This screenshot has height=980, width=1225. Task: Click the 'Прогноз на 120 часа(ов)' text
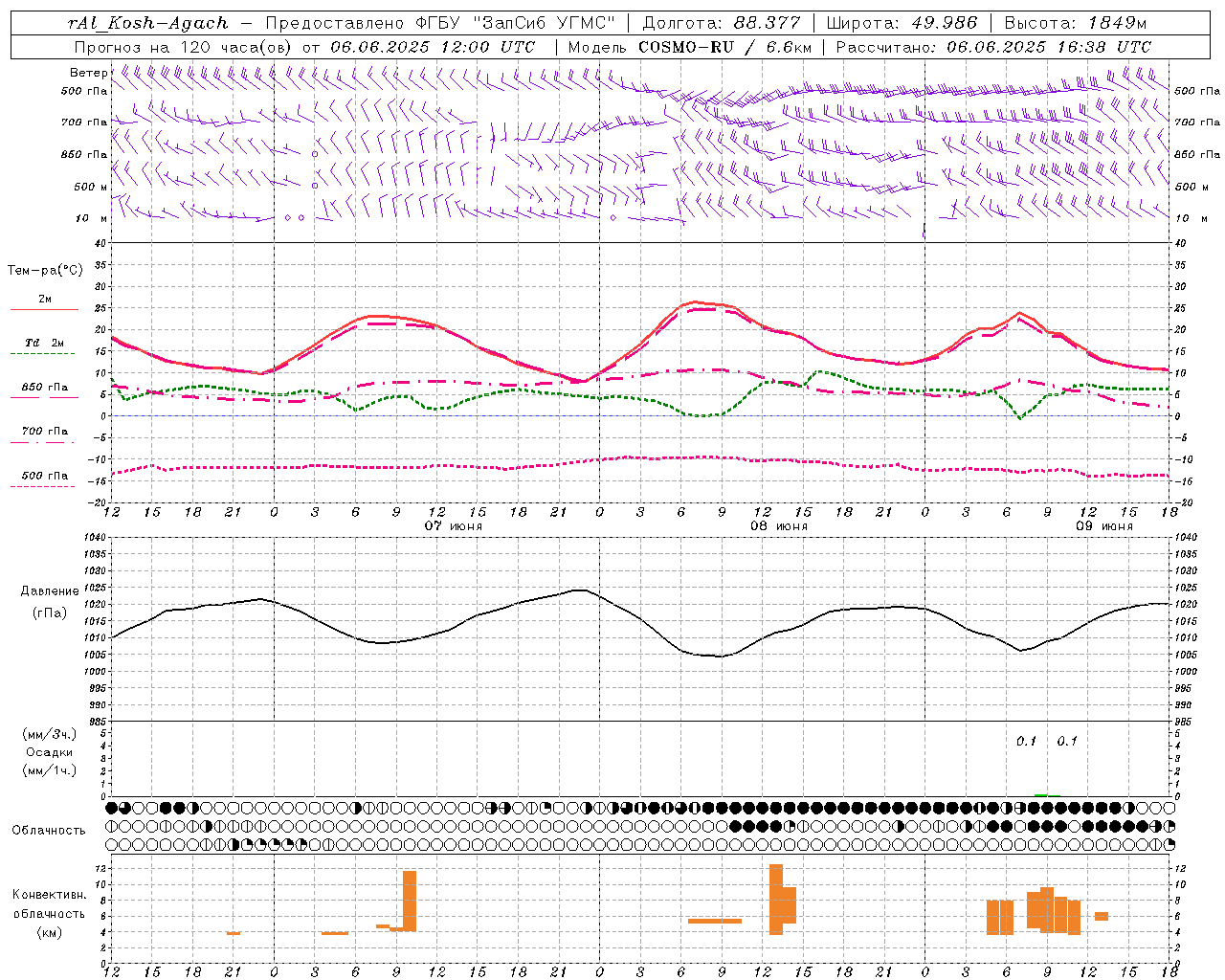(x=185, y=47)
